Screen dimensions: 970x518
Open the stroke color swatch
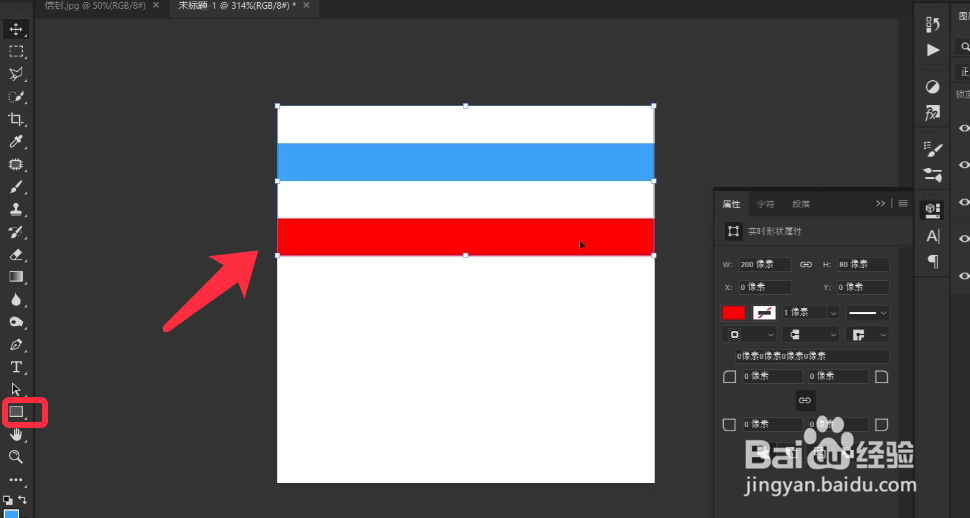[x=764, y=313]
